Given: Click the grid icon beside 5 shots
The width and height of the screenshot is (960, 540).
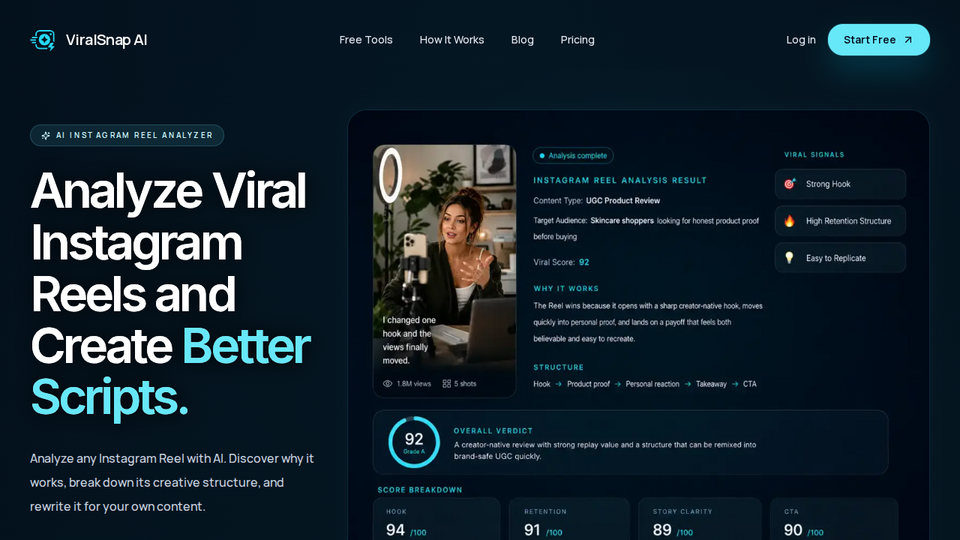Looking at the screenshot, I should (446, 384).
